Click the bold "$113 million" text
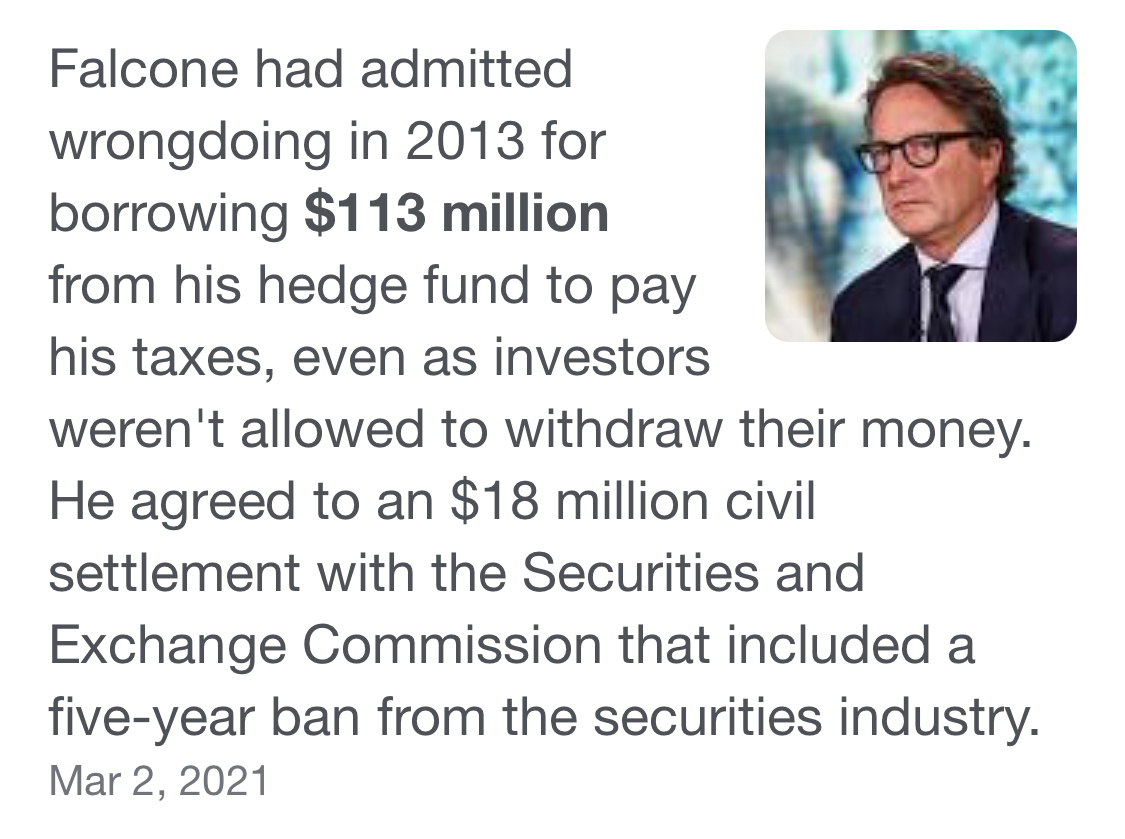This screenshot has height=839, width=1125. coord(456,214)
